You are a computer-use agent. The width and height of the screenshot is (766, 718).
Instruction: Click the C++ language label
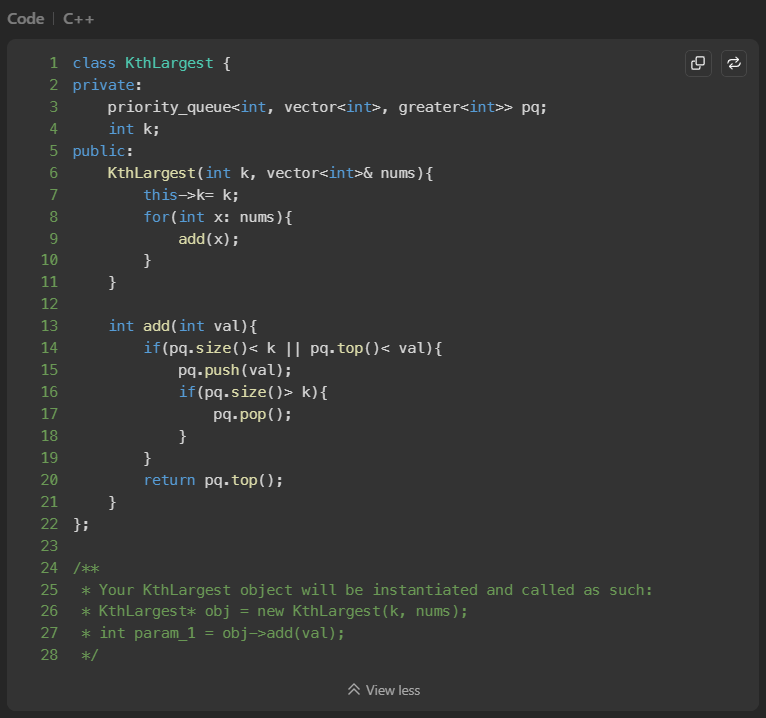tap(78, 19)
